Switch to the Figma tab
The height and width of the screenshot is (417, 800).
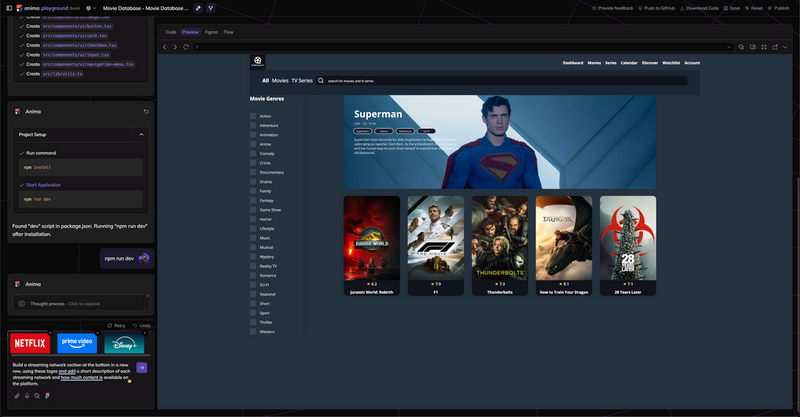[x=211, y=32]
